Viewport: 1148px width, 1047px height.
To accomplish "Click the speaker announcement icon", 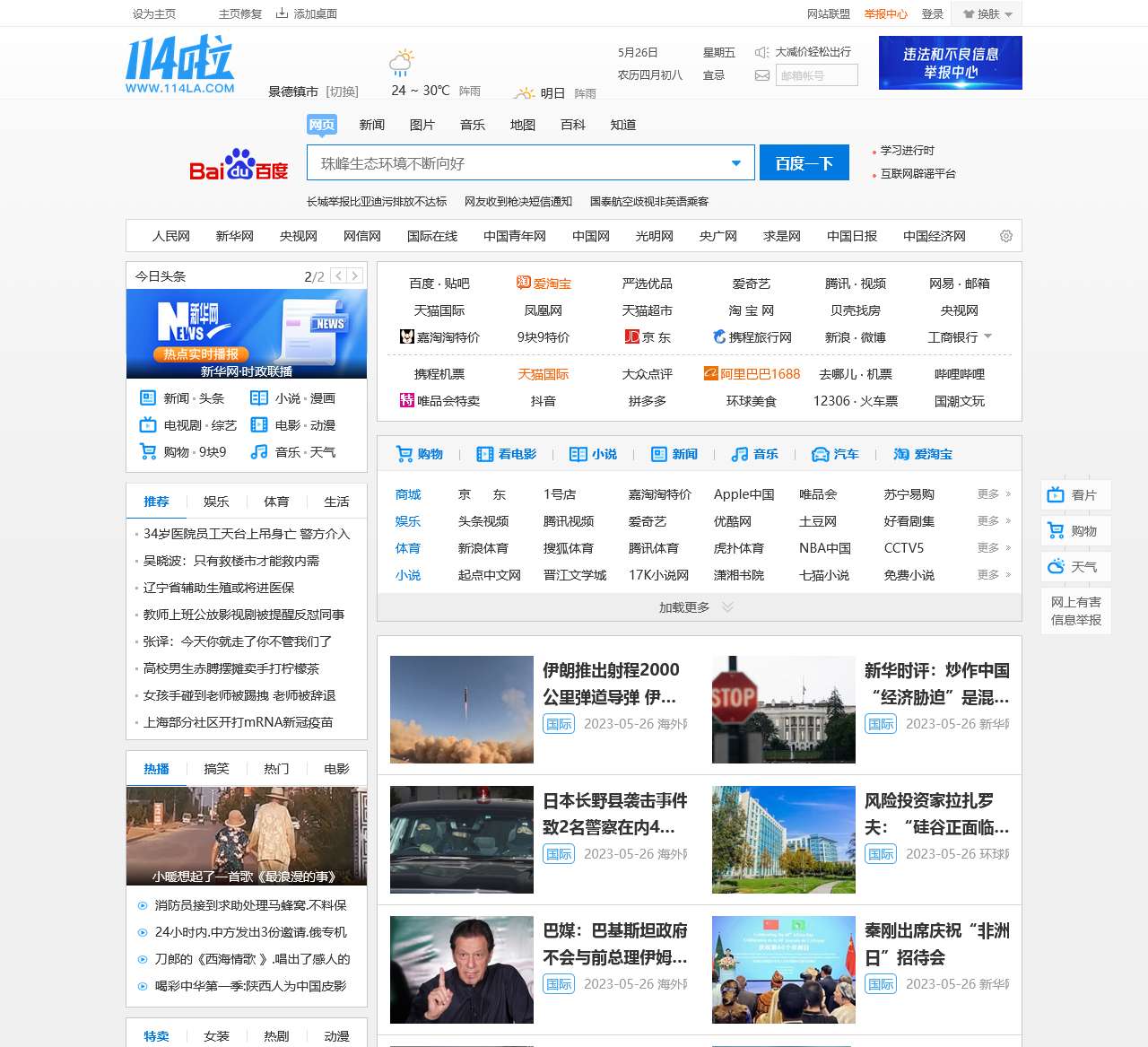I will 762,52.
